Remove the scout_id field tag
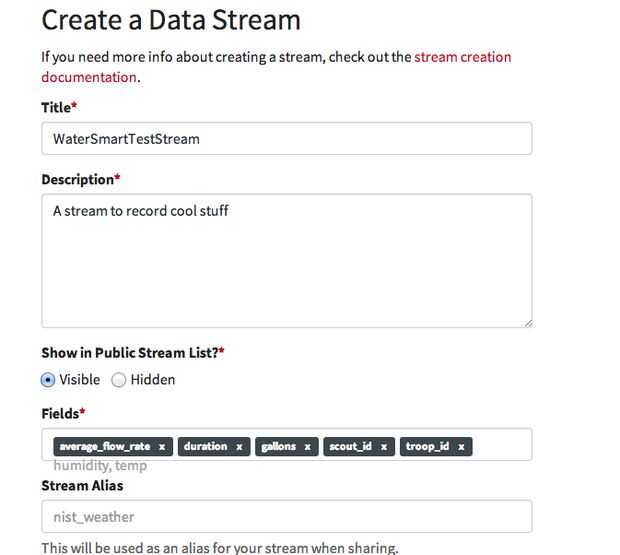The image size is (620, 555). click(x=384, y=446)
